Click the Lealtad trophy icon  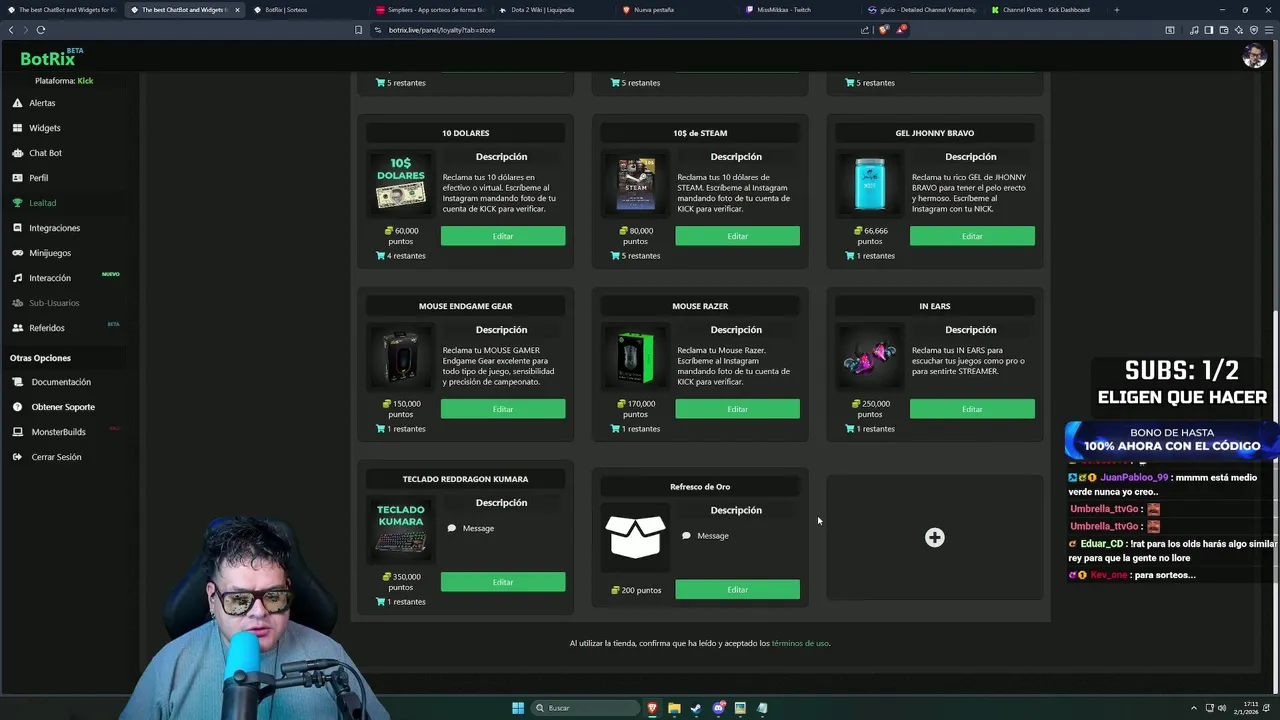[17, 203]
